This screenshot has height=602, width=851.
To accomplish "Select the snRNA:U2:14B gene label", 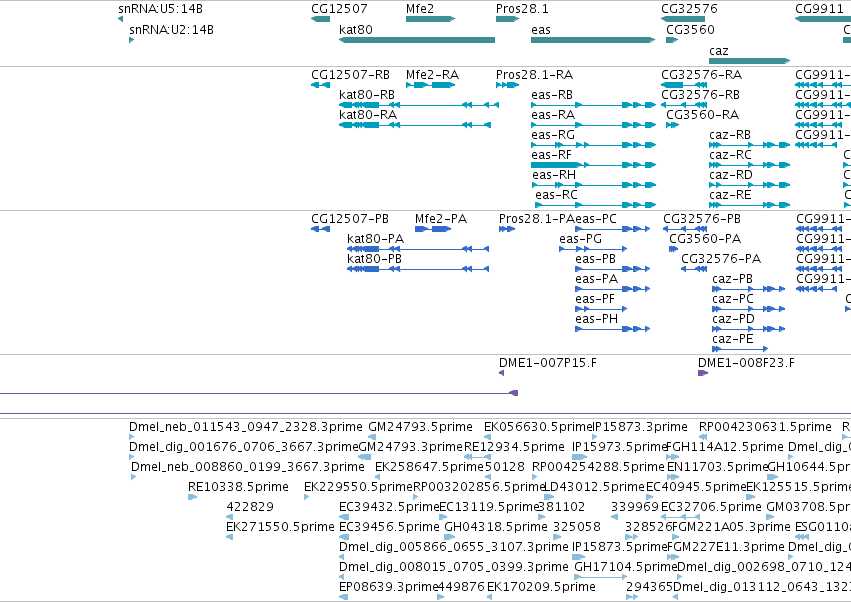I will coord(172,29).
